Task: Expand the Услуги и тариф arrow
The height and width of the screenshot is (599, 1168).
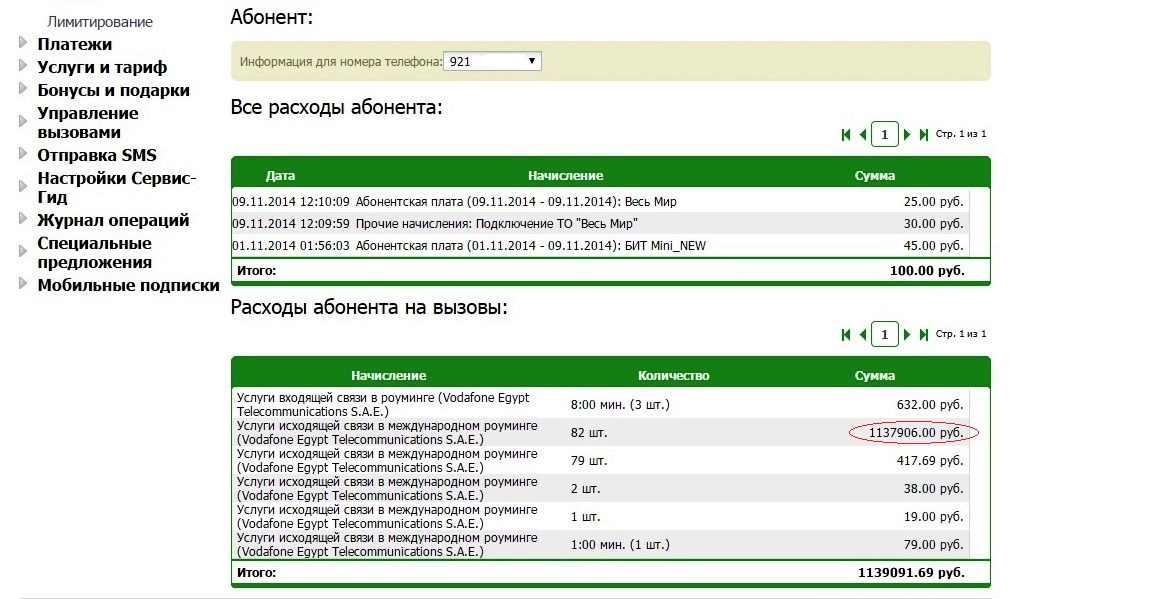Action: (23, 66)
